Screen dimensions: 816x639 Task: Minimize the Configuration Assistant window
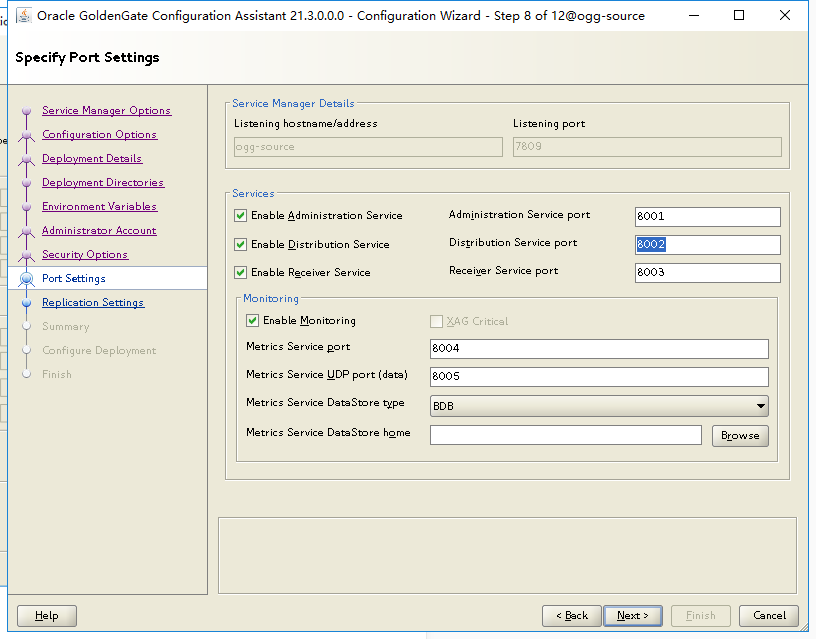tap(694, 16)
